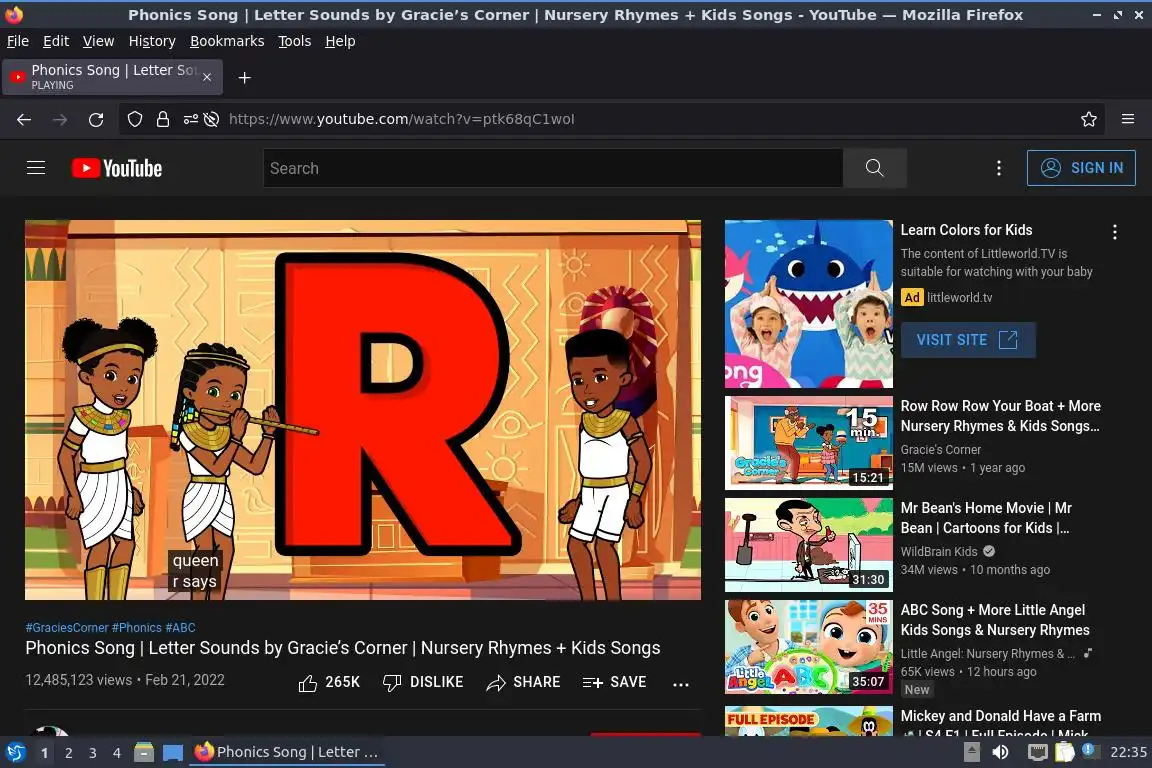
Task: Click the VISIT SITE button
Action: (x=968, y=340)
